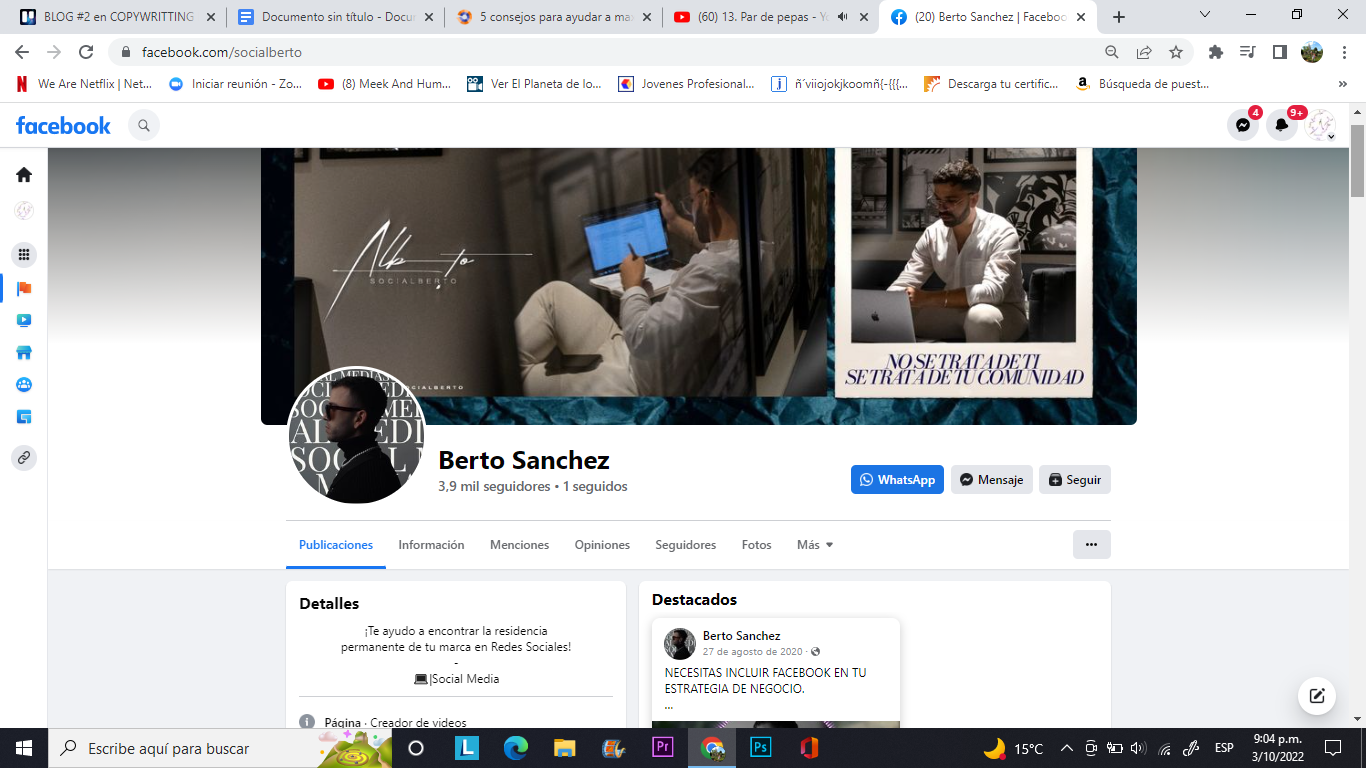Viewport: 1366px width, 768px height.
Task: Click the Seguir button
Action: coord(1075,480)
